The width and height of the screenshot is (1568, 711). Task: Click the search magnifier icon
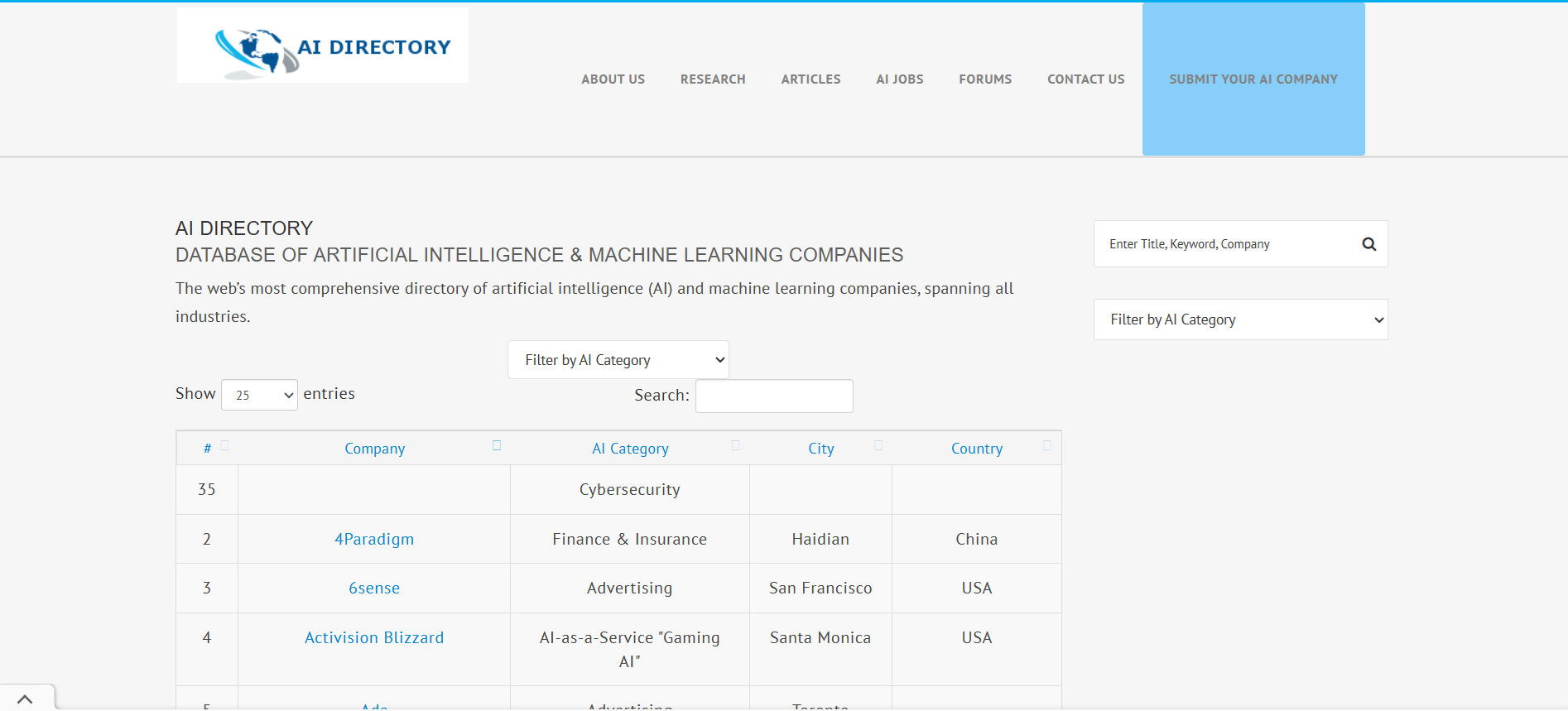pyautogui.click(x=1368, y=244)
